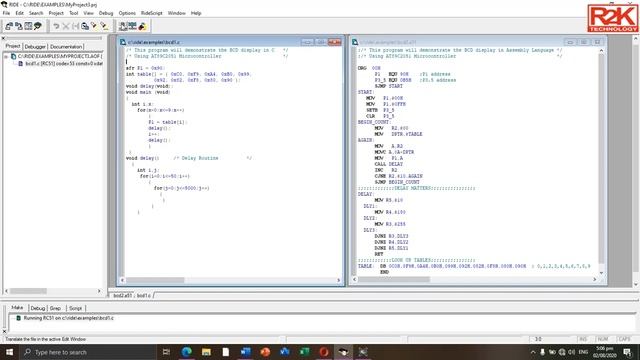This screenshot has width=640, height=360.
Task: Click vertical scrollbar in bcd2.a51 window
Action: point(601,162)
